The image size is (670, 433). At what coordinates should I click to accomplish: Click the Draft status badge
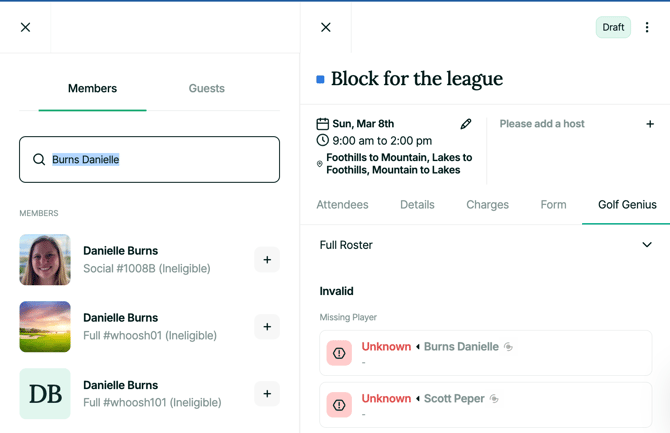tap(613, 28)
